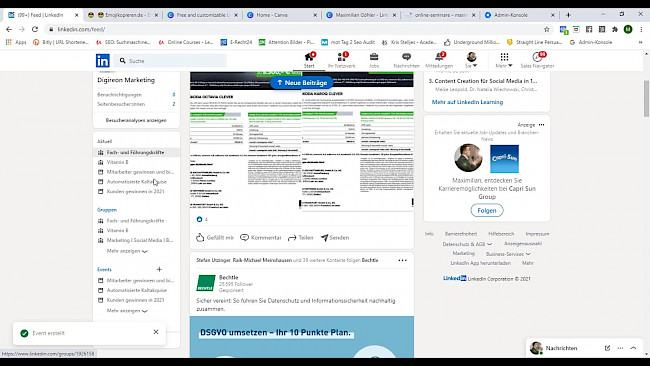The width and height of the screenshot is (650, 366).
Task: Open the Chrome three-dot menu
Action: click(641, 29)
